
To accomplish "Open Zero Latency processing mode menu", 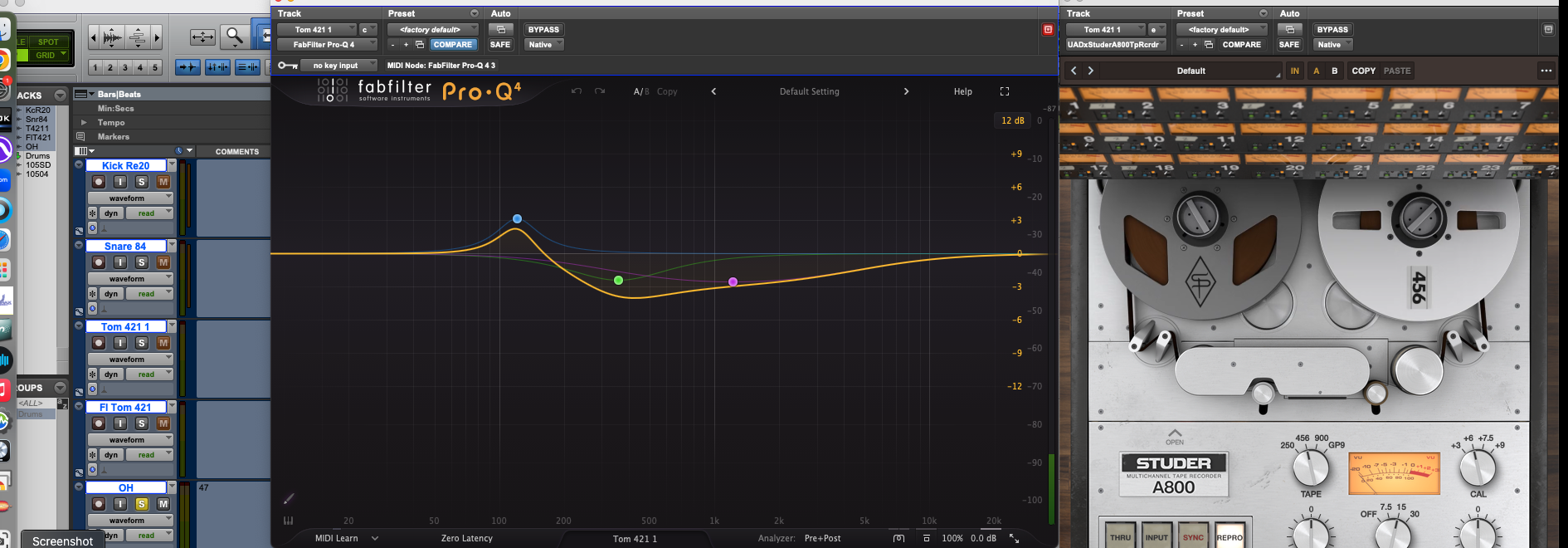I will pos(466,538).
